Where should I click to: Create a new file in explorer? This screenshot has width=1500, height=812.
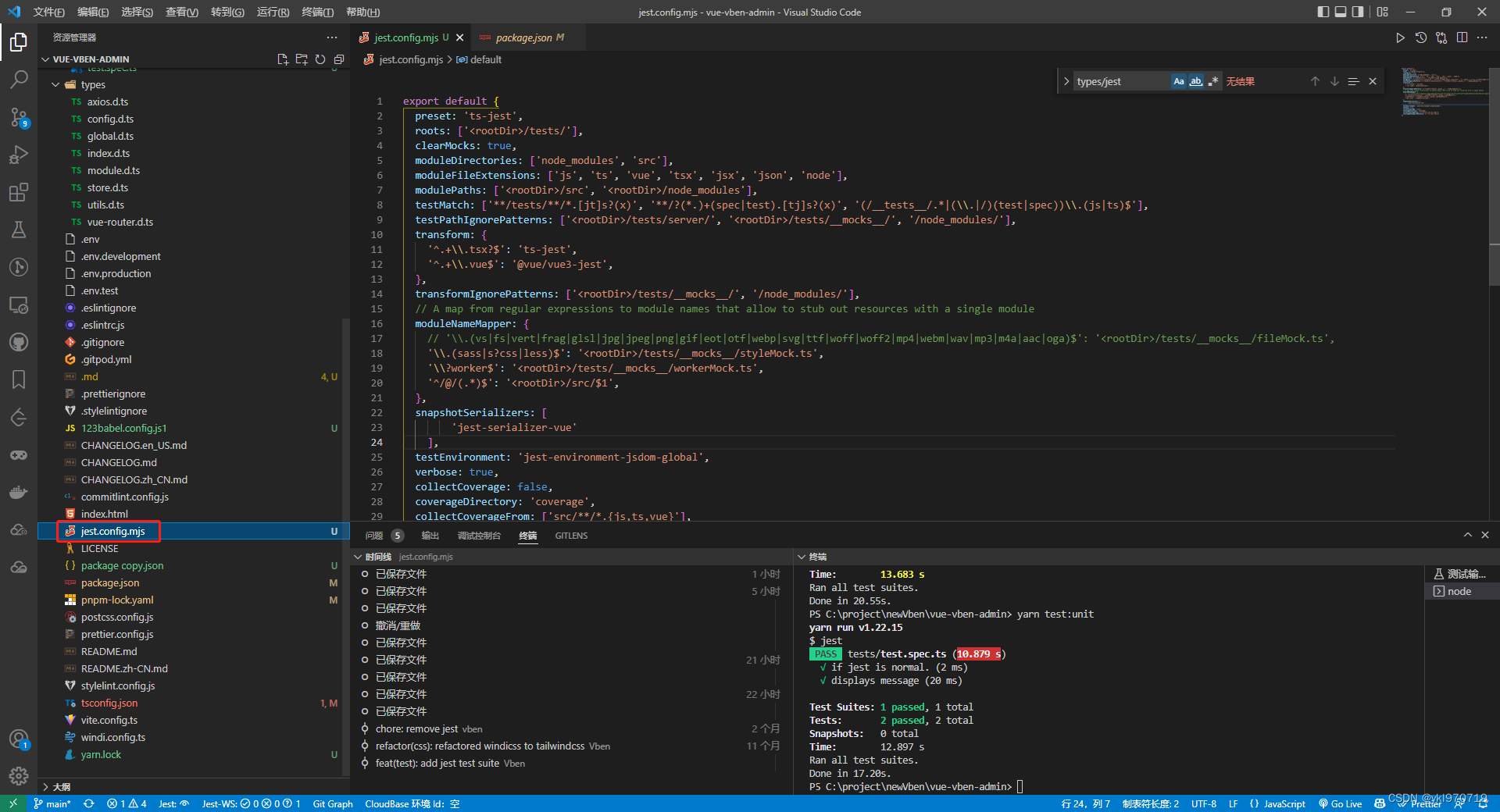click(x=283, y=59)
